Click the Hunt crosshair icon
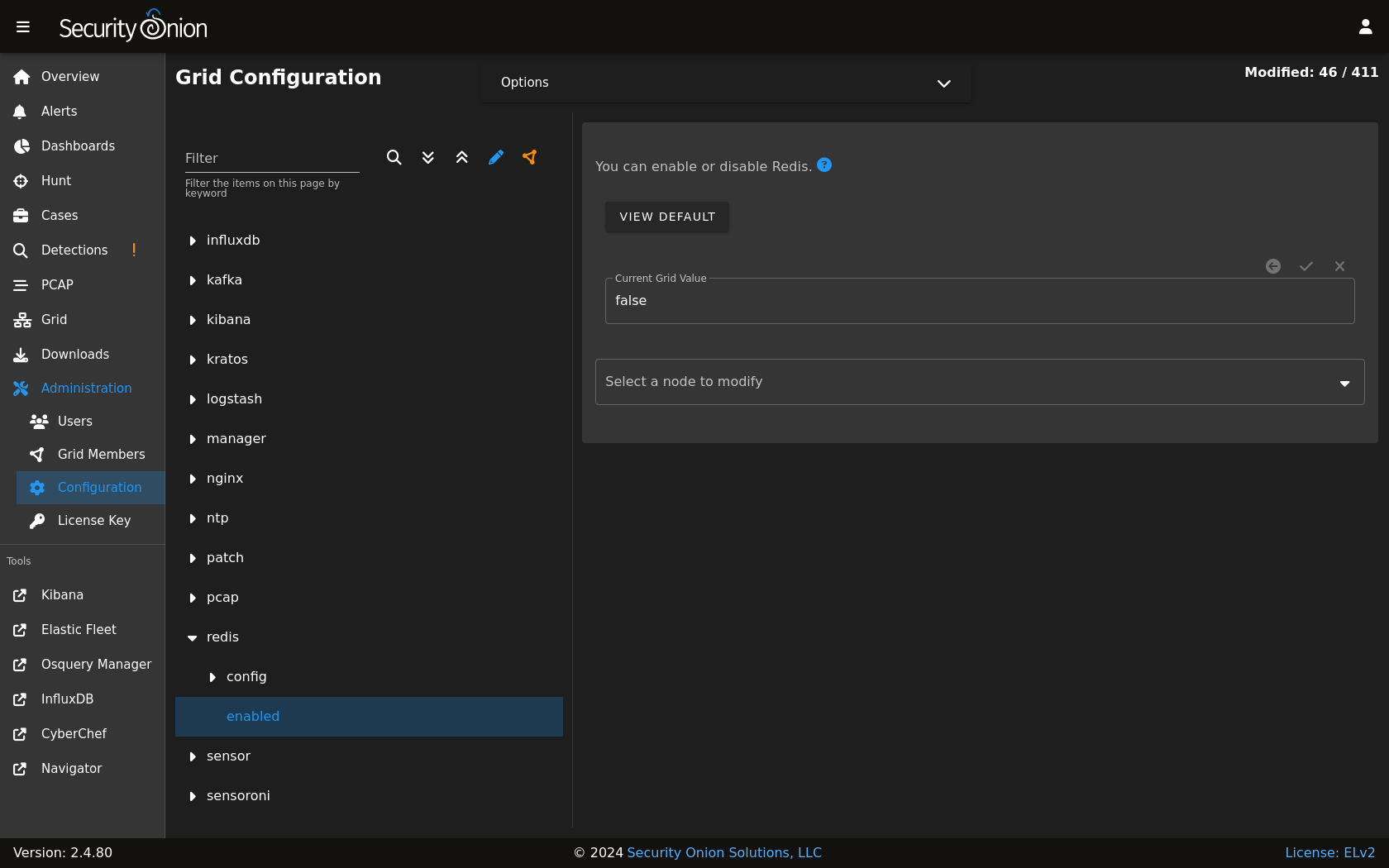 click(21, 181)
